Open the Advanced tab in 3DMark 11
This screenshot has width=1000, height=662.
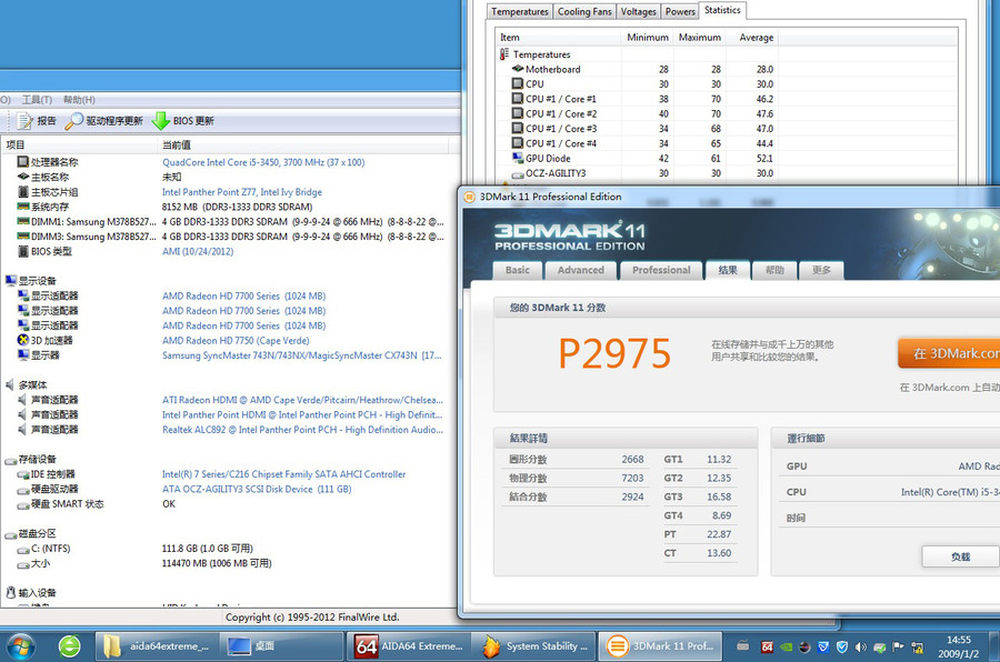(580, 270)
